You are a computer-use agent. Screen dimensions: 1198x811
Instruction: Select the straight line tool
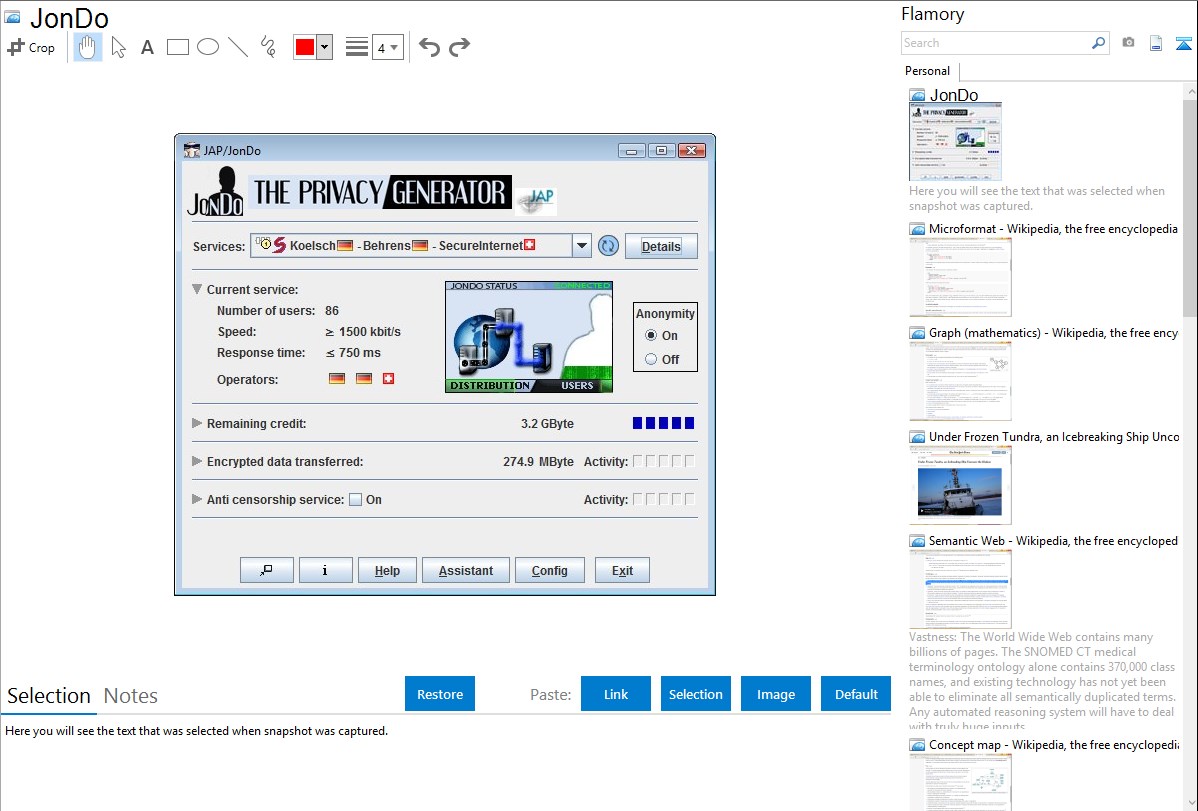click(238, 47)
